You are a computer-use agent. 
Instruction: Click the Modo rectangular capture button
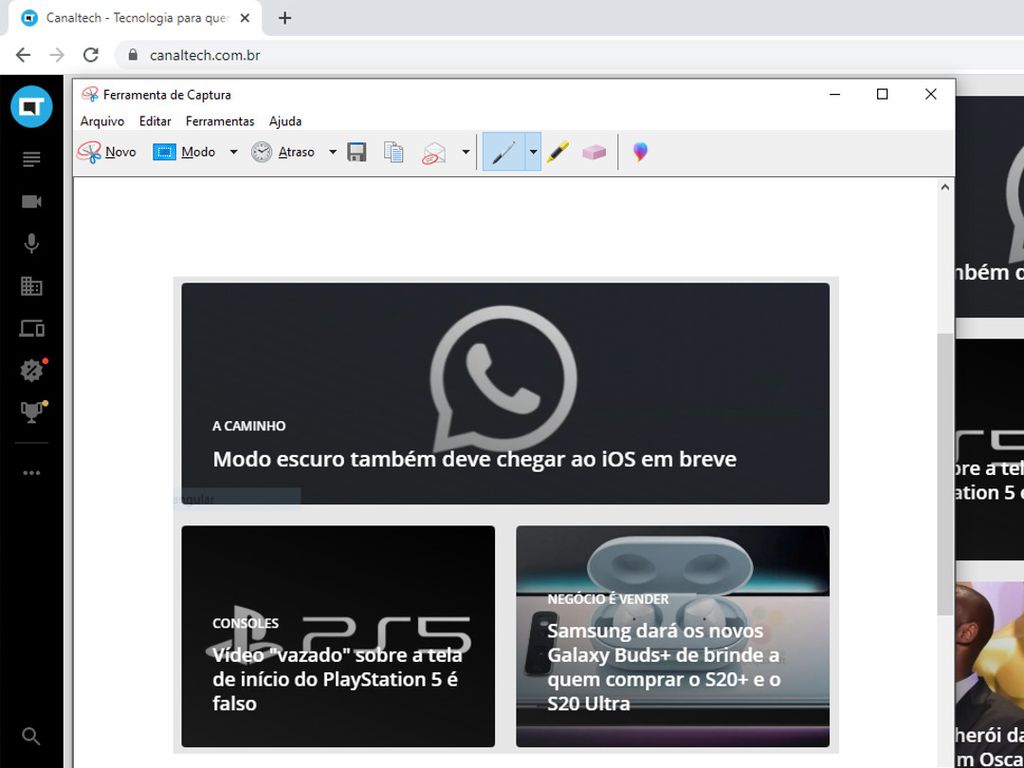point(184,152)
